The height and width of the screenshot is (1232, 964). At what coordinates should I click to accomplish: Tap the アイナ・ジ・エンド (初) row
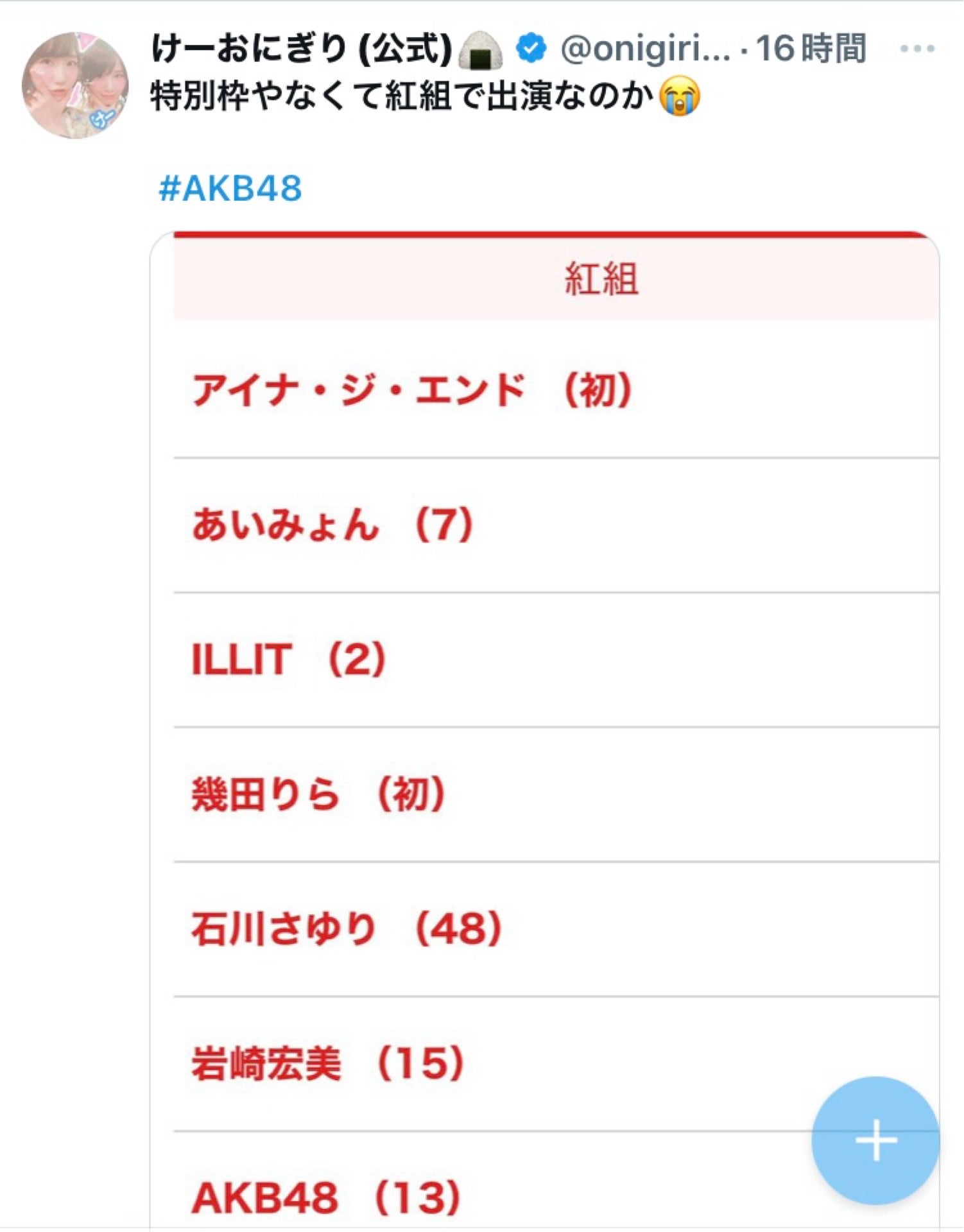point(412,389)
